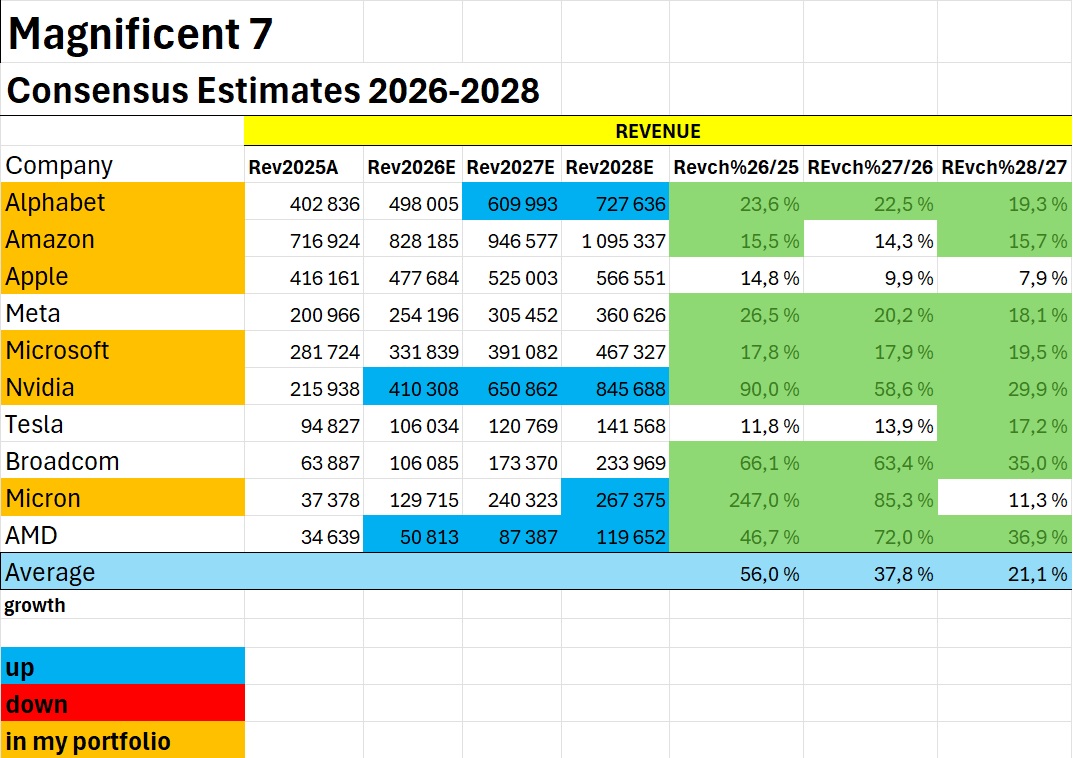Click Micron's 2026 estimate 129 715

pos(412,498)
